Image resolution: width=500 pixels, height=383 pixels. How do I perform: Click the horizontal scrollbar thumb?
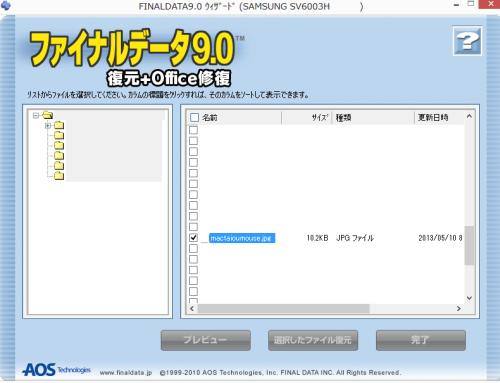pyautogui.click(x=283, y=309)
